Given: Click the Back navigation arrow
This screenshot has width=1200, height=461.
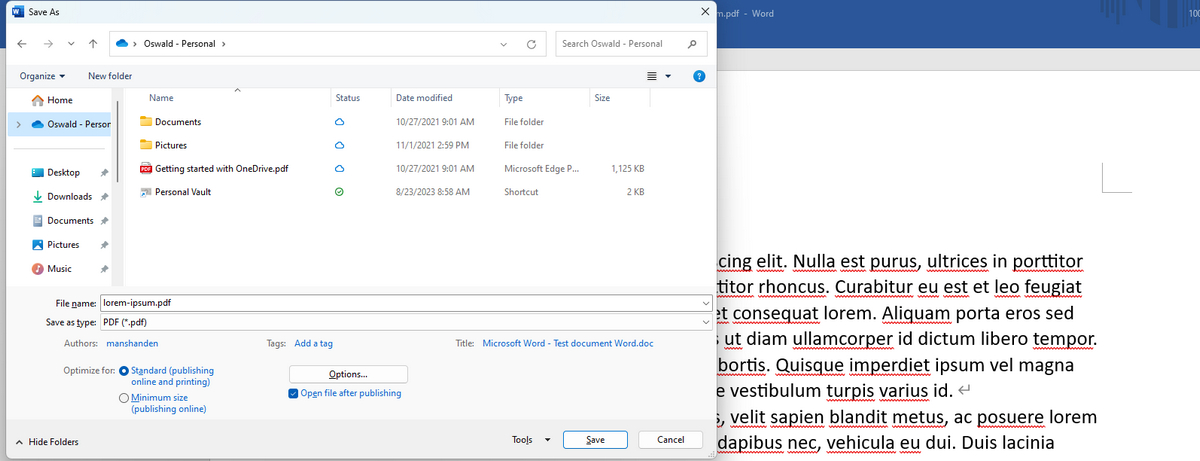Looking at the screenshot, I should 22,44.
